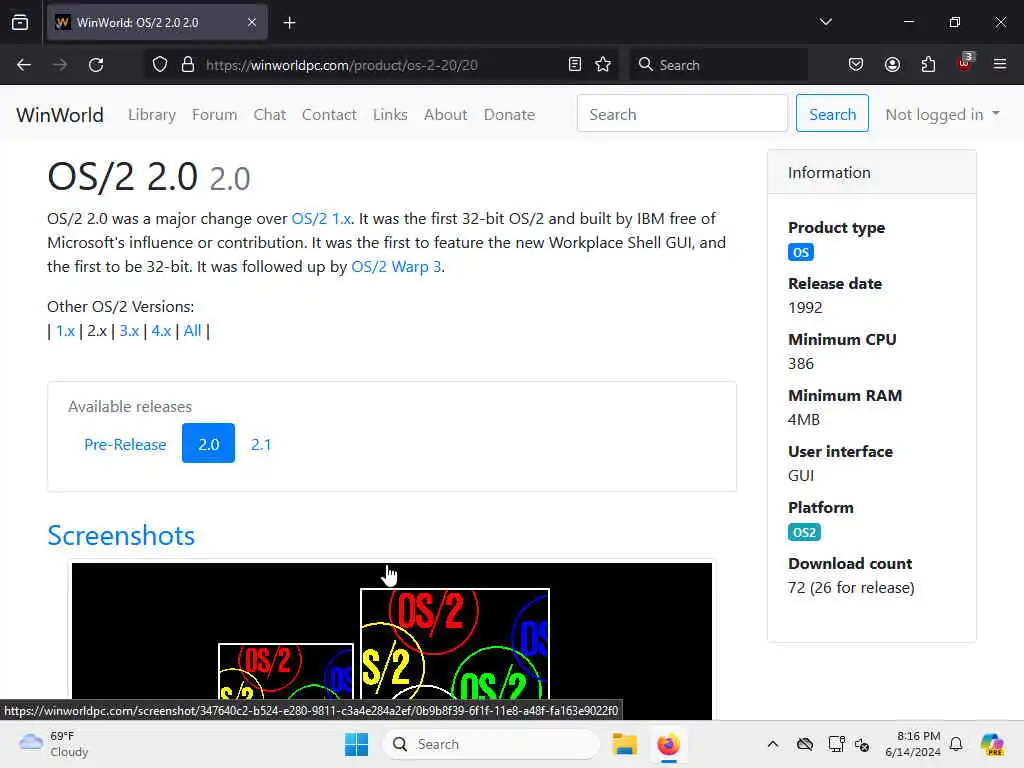Open 1.x in Other OS/2 Versions
This screenshot has height=768, width=1024.
click(x=65, y=330)
